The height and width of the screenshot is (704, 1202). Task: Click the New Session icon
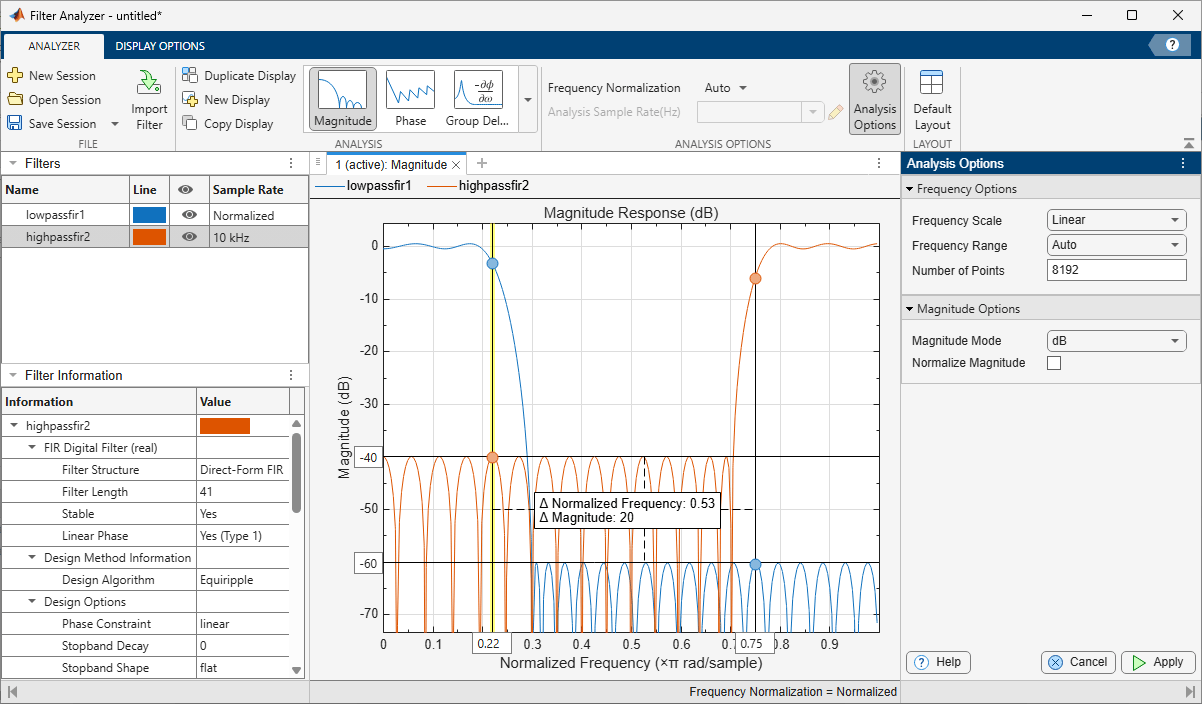pyautogui.click(x=15, y=76)
